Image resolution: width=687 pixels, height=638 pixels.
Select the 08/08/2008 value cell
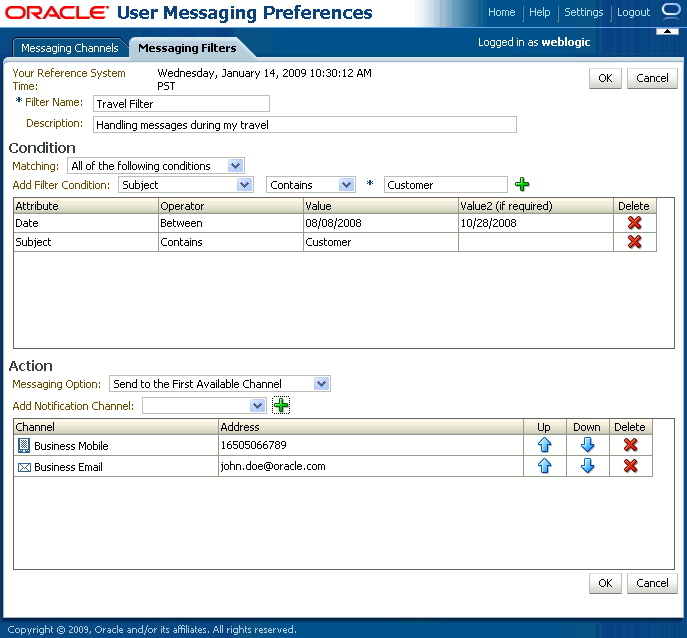point(381,223)
